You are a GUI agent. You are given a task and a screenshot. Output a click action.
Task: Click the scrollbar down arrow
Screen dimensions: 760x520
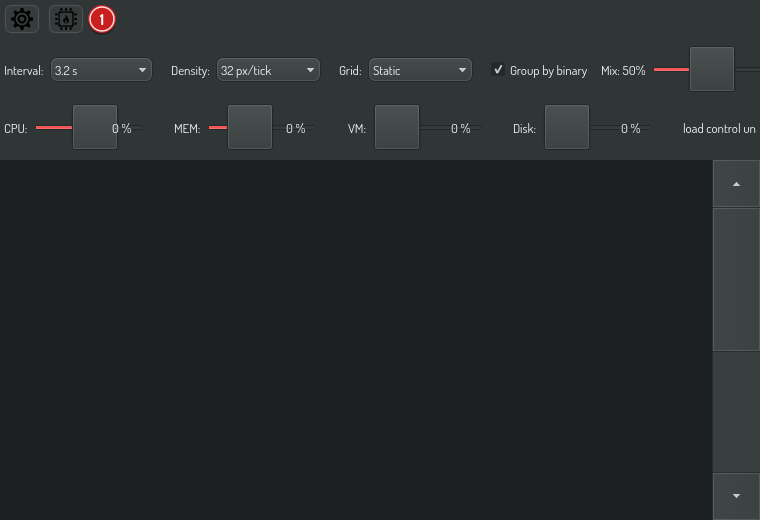[x=736, y=496]
